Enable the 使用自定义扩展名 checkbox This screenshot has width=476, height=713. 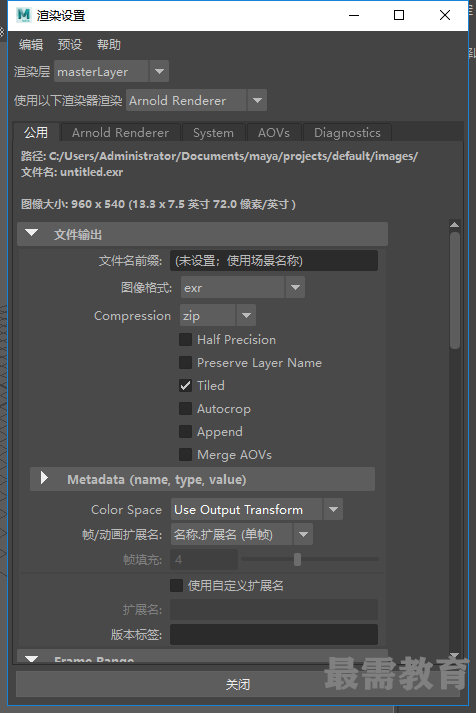[176, 585]
